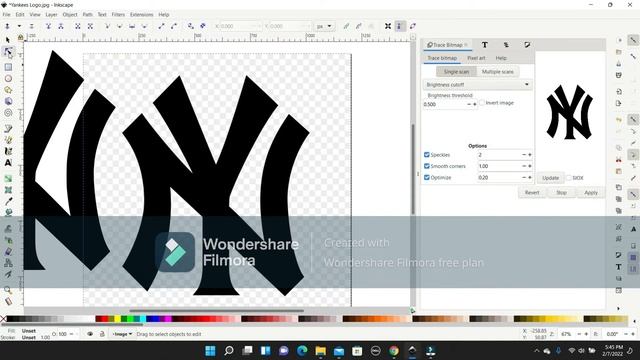Select the Zoom magnifier tool

8,290
